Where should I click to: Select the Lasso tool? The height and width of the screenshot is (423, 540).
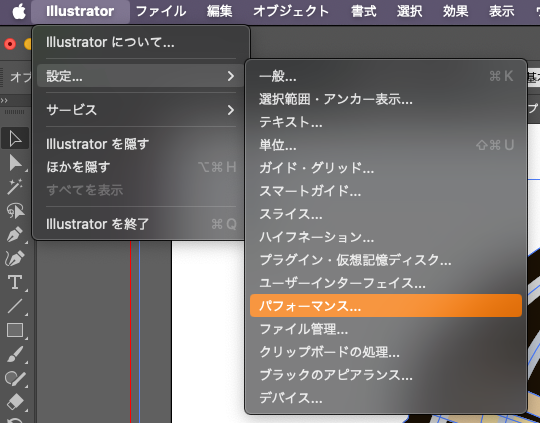[x=15, y=210]
